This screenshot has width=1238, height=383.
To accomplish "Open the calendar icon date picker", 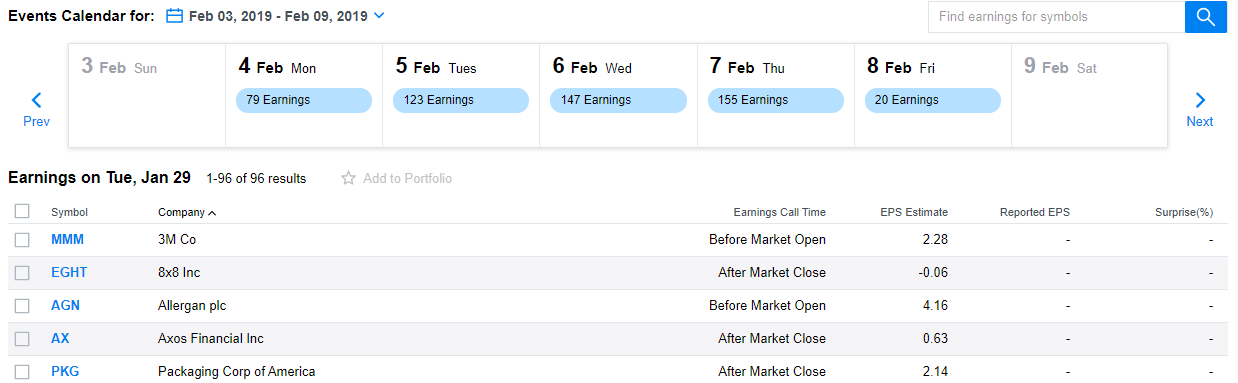I will click(174, 16).
